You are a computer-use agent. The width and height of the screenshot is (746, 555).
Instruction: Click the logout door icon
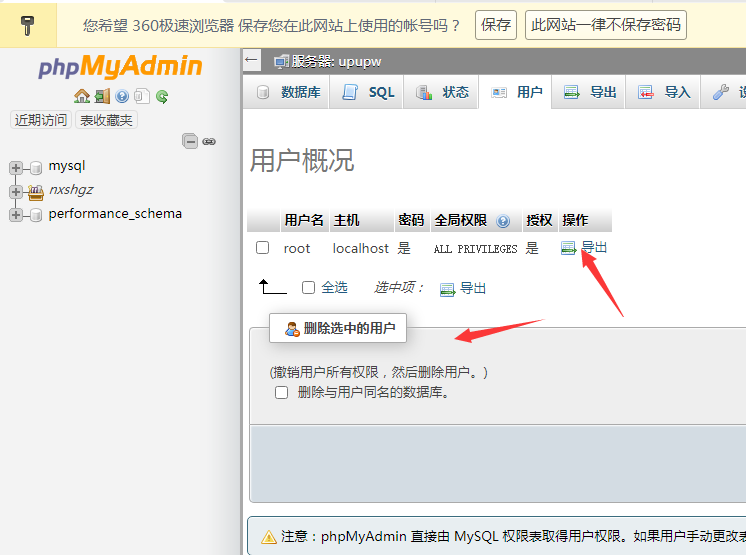pyautogui.click(x=102, y=97)
